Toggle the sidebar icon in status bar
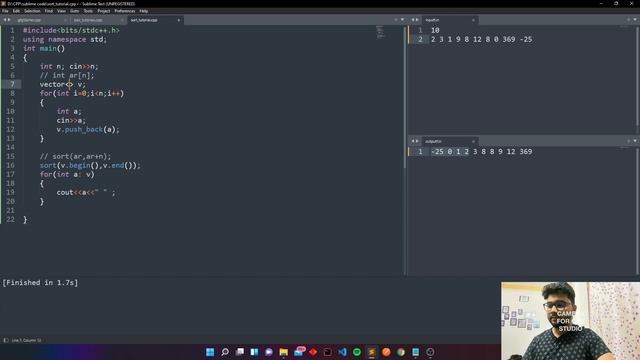 point(6,340)
